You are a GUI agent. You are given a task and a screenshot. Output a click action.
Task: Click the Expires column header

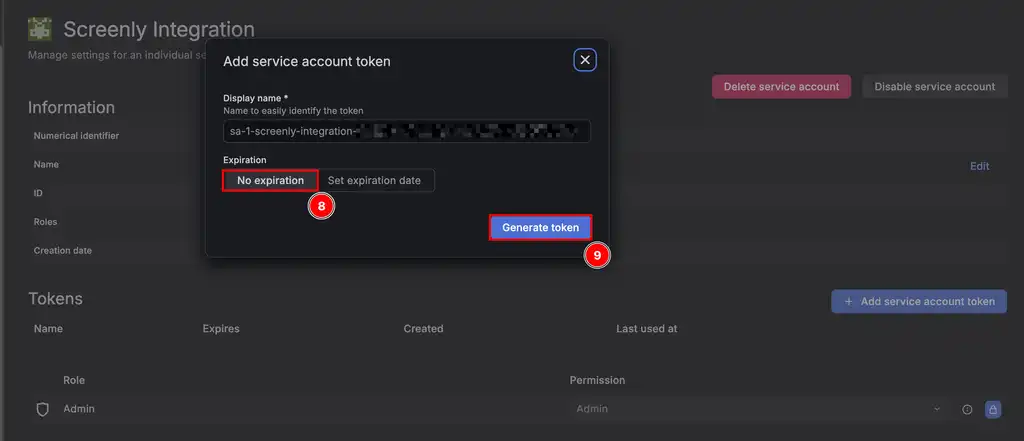pyautogui.click(x=221, y=329)
